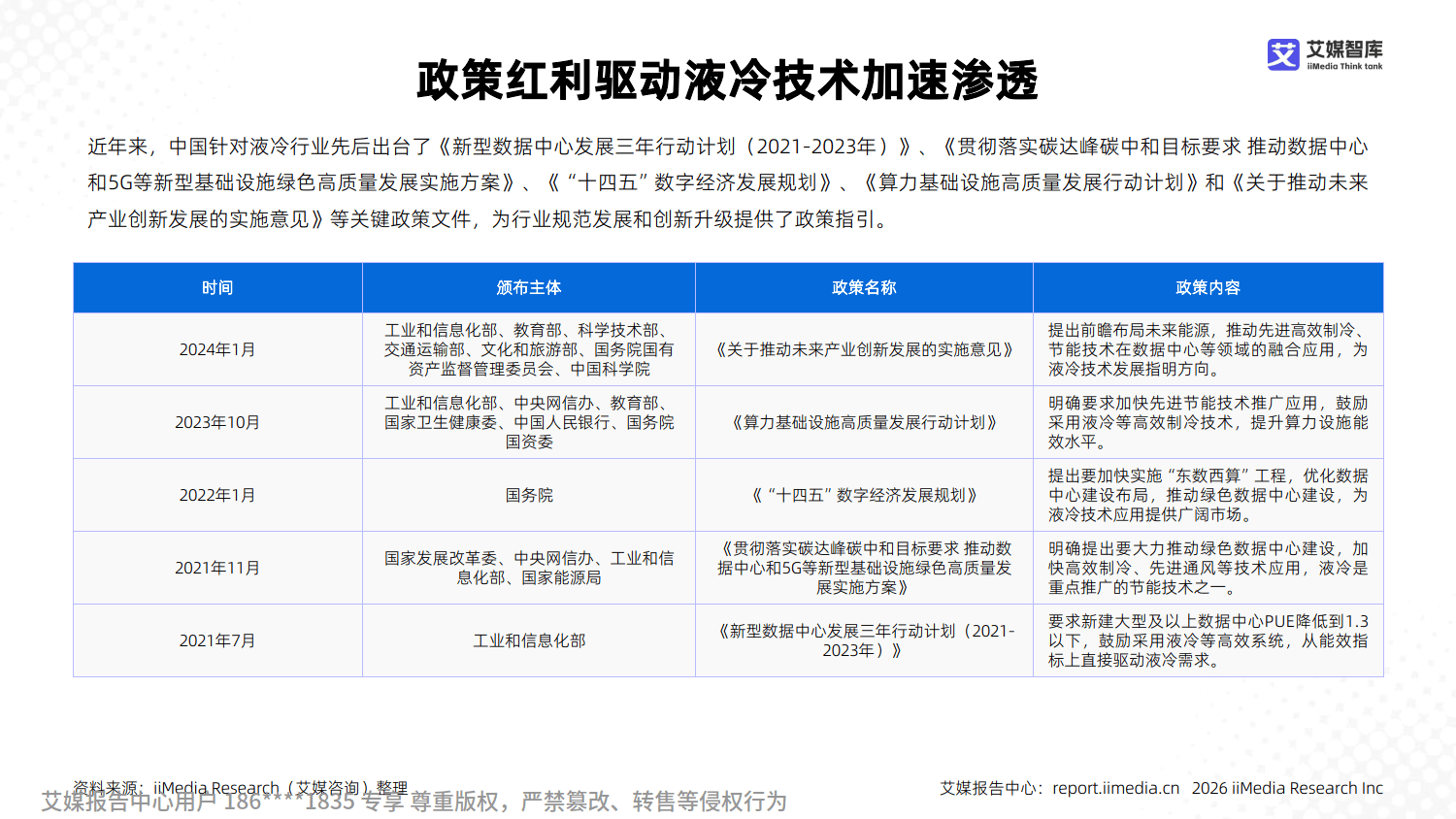Select the 2021年11月 table cell

tap(216, 568)
